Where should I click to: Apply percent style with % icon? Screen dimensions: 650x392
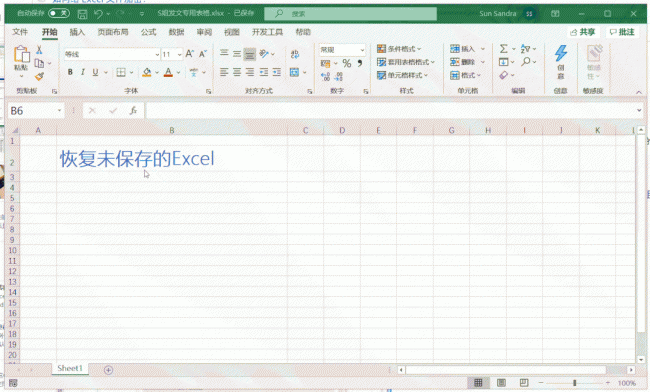coord(347,63)
